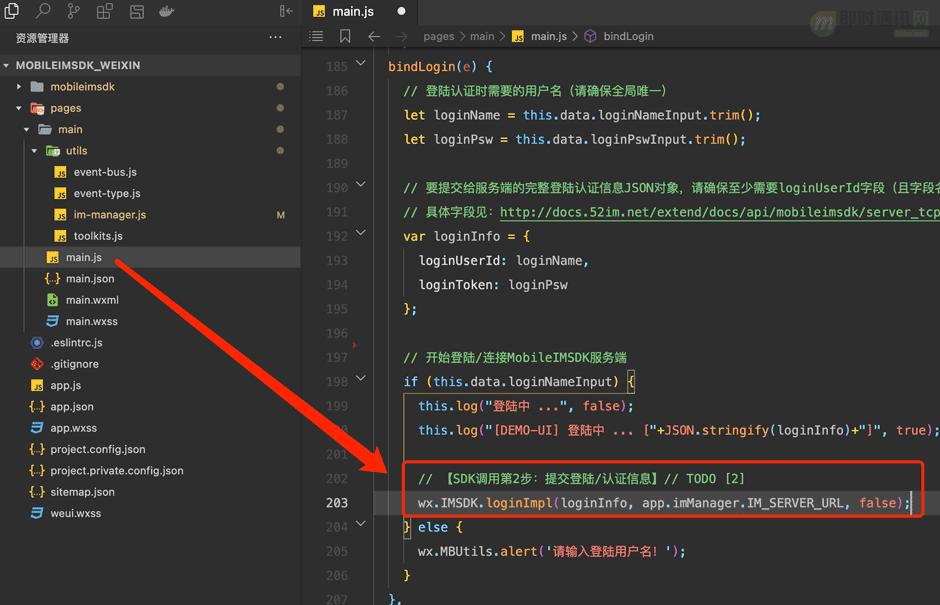The image size is (940, 605).
Task: Open im-manager.js in the file tree
Action: pos(109,215)
